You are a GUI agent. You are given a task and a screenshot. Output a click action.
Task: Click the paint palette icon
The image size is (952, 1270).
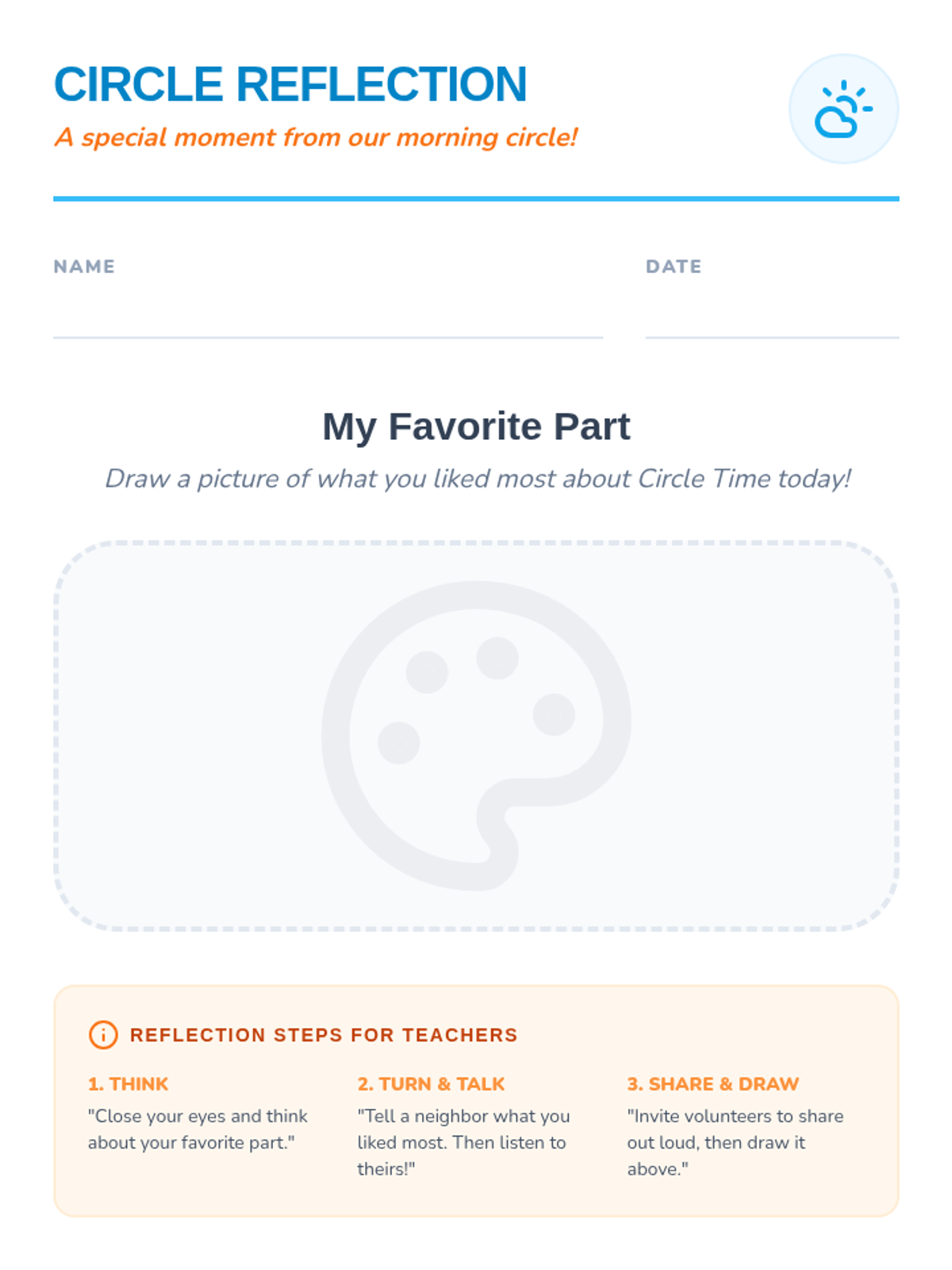tap(476, 735)
